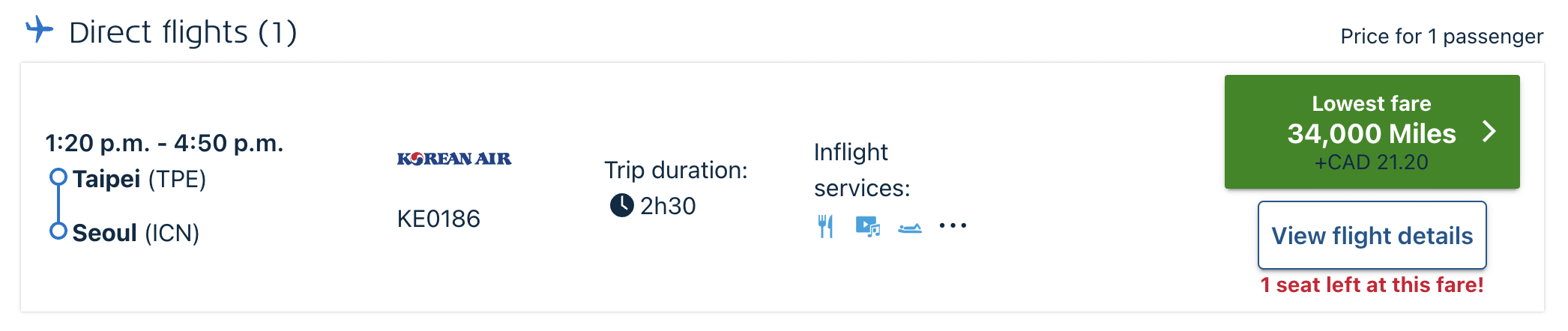Click the 1:20 p.m. - 4:50 p.m. time
The height and width of the screenshot is (331, 1568).
(164, 142)
